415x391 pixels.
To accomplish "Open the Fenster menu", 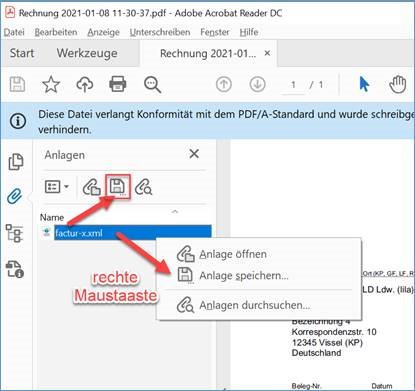I will (215, 32).
